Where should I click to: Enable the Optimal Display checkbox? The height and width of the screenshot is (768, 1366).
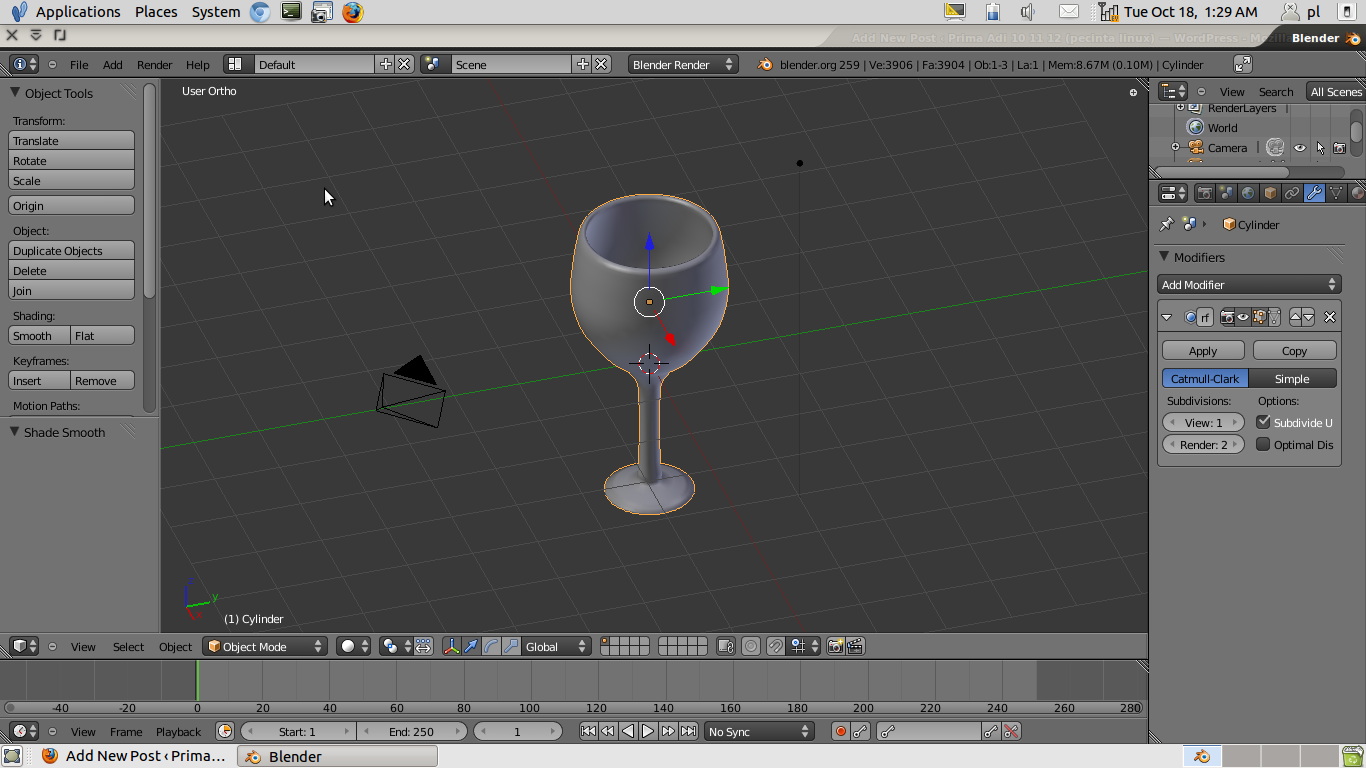tap(1263, 445)
